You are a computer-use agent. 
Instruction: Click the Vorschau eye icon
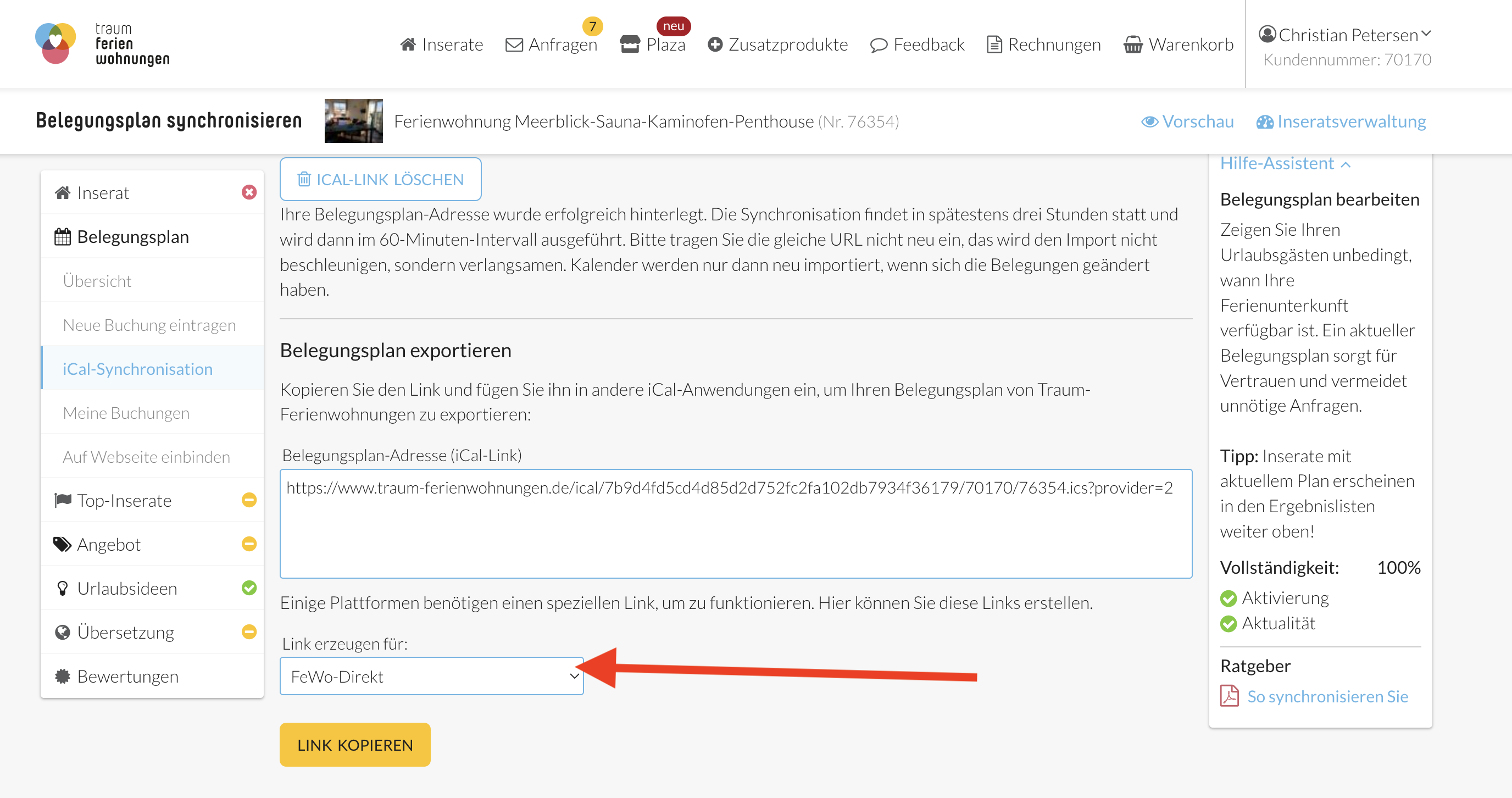coord(1149,121)
